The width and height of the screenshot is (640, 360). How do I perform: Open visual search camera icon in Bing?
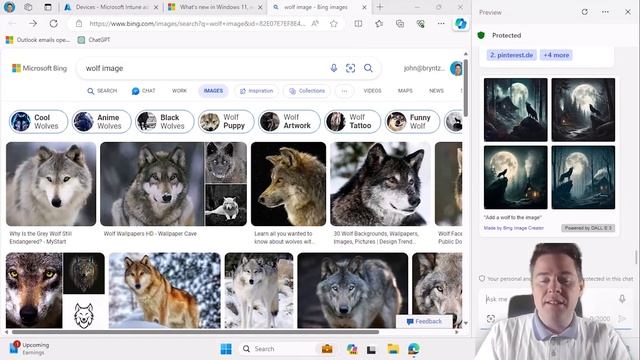point(350,68)
